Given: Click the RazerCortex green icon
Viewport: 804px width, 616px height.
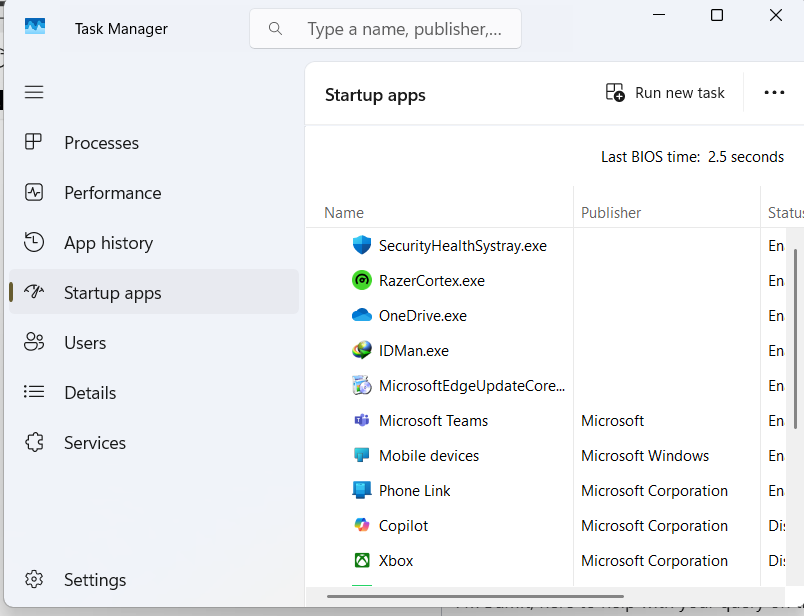Looking at the screenshot, I should [361, 280].
